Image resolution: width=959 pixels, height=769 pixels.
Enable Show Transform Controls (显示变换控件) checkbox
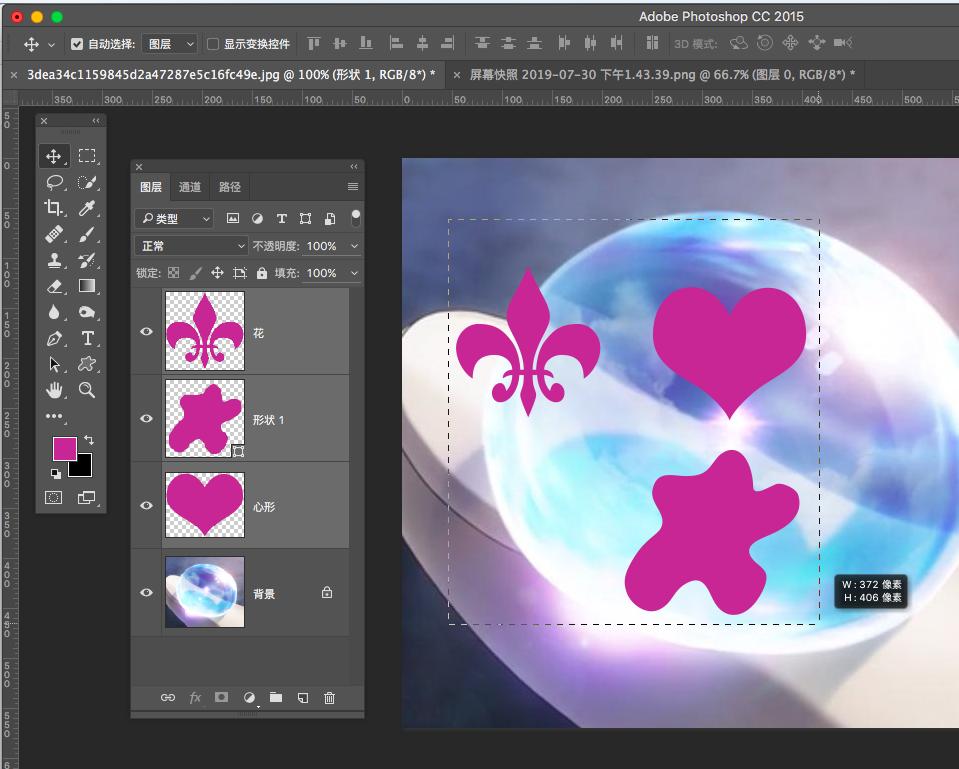coord(212,44)
